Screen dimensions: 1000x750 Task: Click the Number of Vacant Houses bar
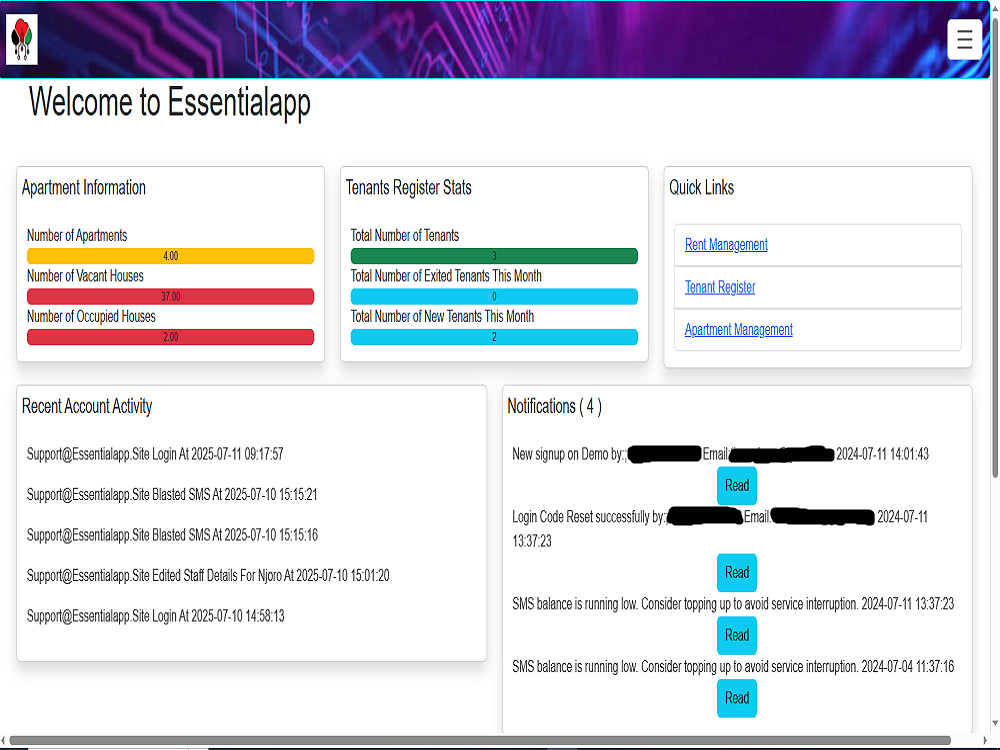click(x=170, y=297)
